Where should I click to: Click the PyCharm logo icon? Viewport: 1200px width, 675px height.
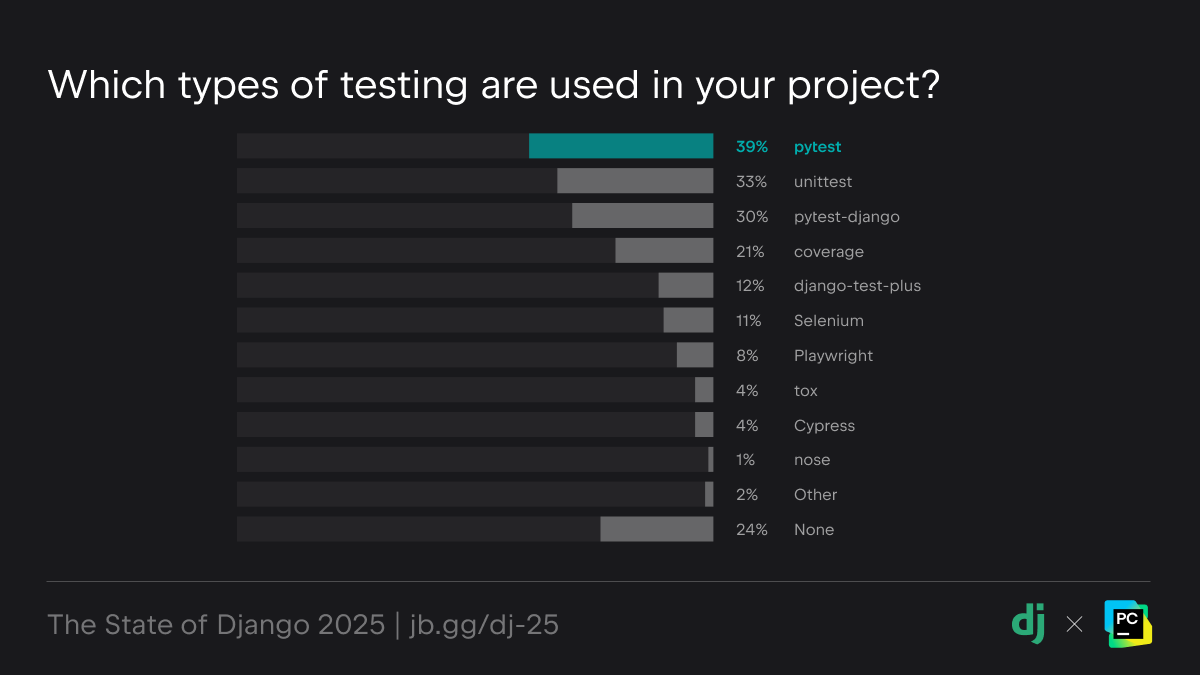click(x=1128, y=624)
